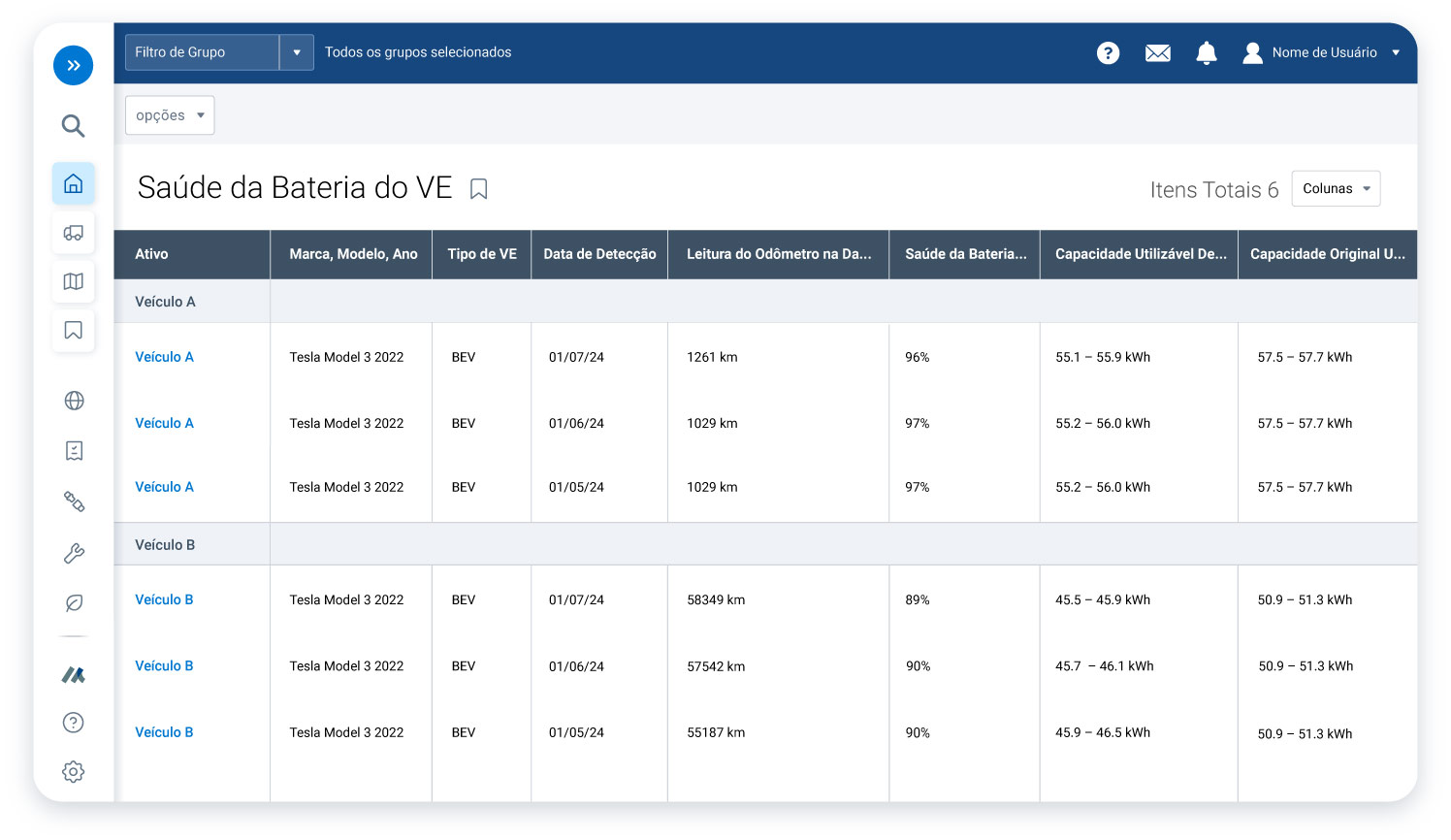Screen dimensions: 1451x840
Task: Open the Colunas dropdown
Action: 1336,189
